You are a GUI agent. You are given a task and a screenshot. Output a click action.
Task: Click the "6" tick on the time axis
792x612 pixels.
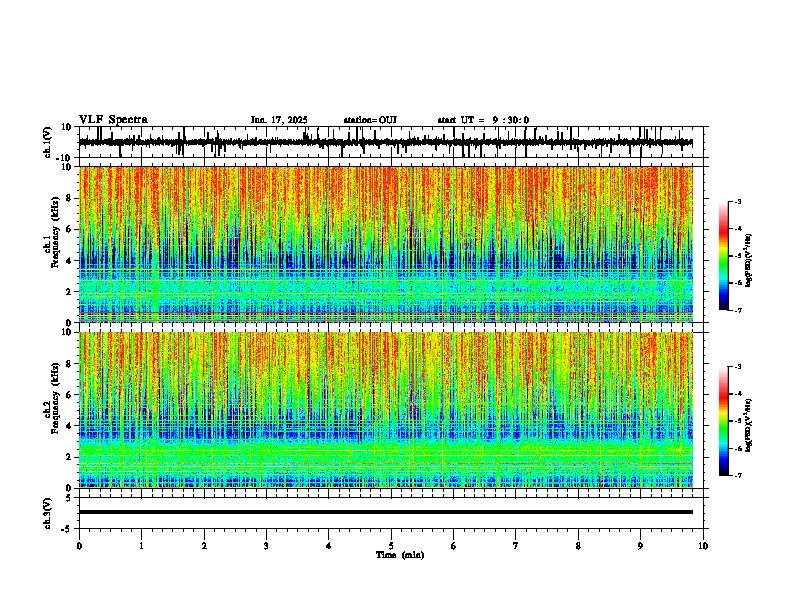coord(454,546)
